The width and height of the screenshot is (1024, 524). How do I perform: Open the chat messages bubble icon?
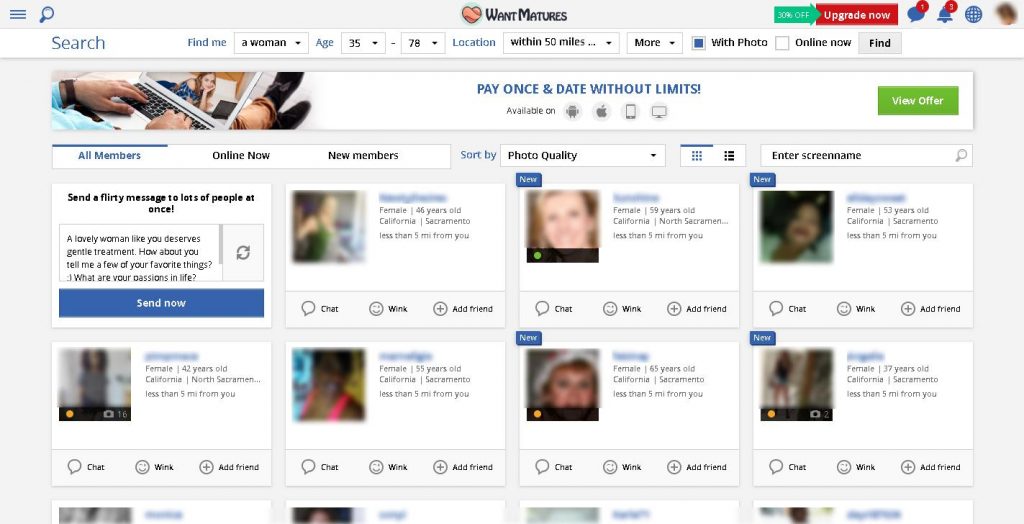[916, 14]
